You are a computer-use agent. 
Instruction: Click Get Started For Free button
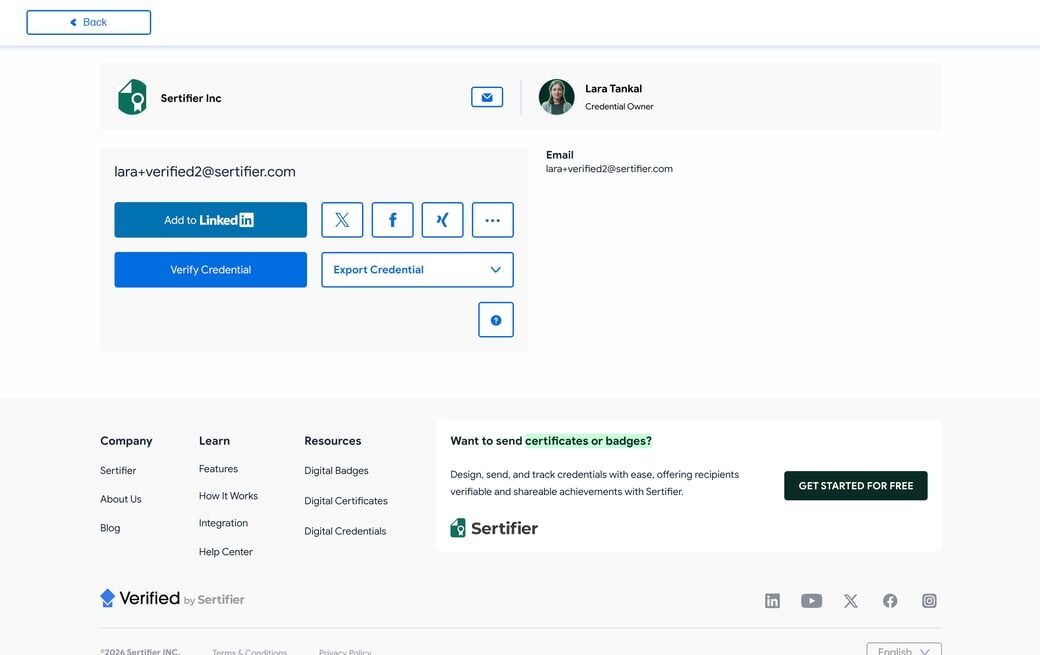856,486
